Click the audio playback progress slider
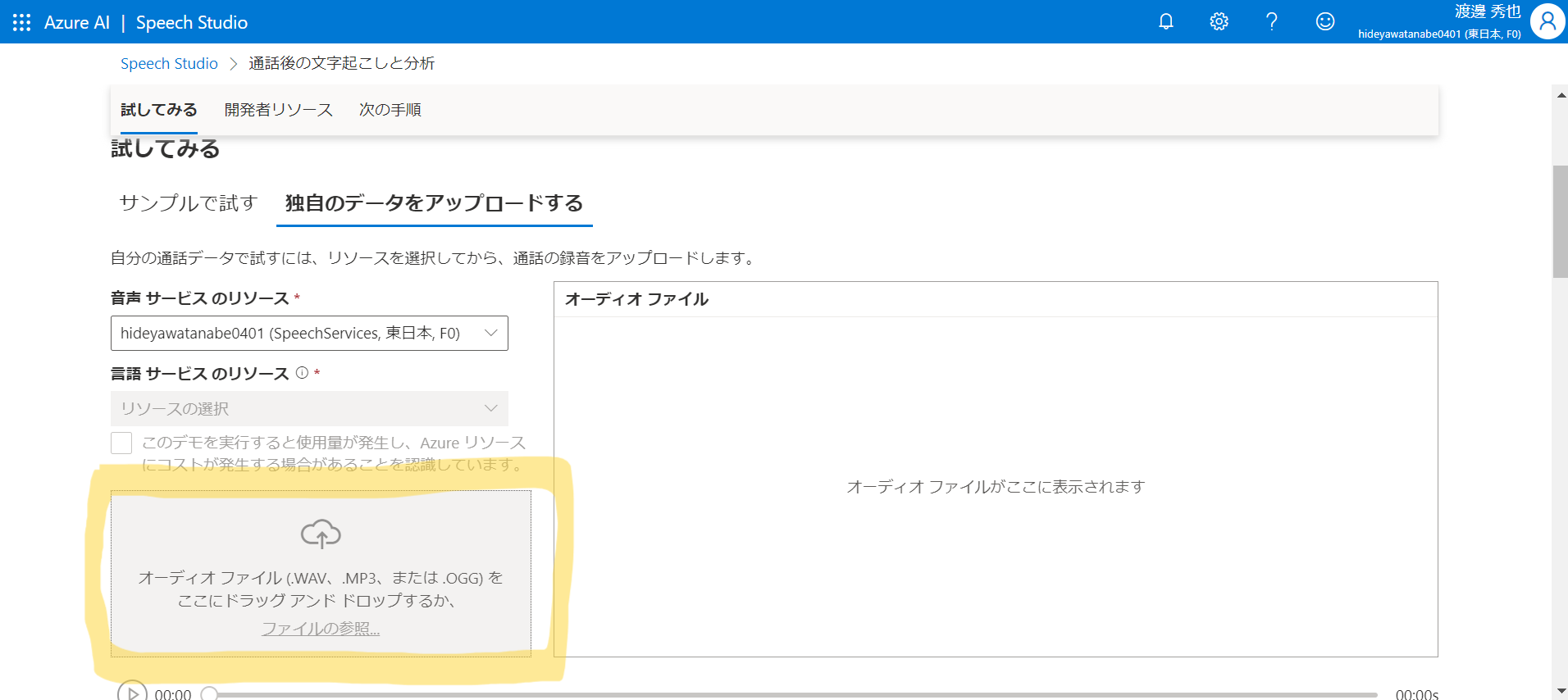Screen dimensions: 1568x700 coord(791,694)
